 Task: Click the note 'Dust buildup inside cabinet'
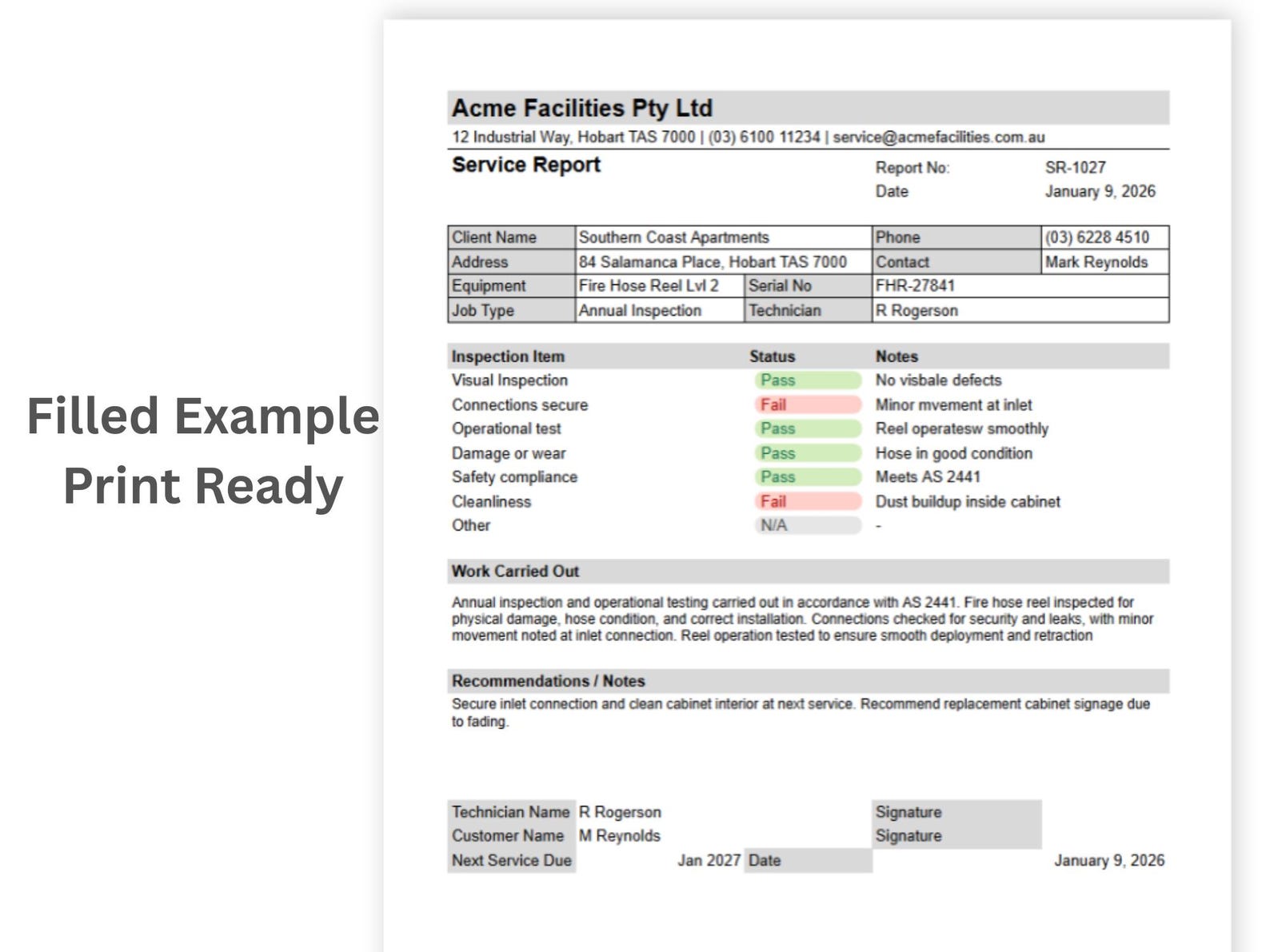pos(968,502)
